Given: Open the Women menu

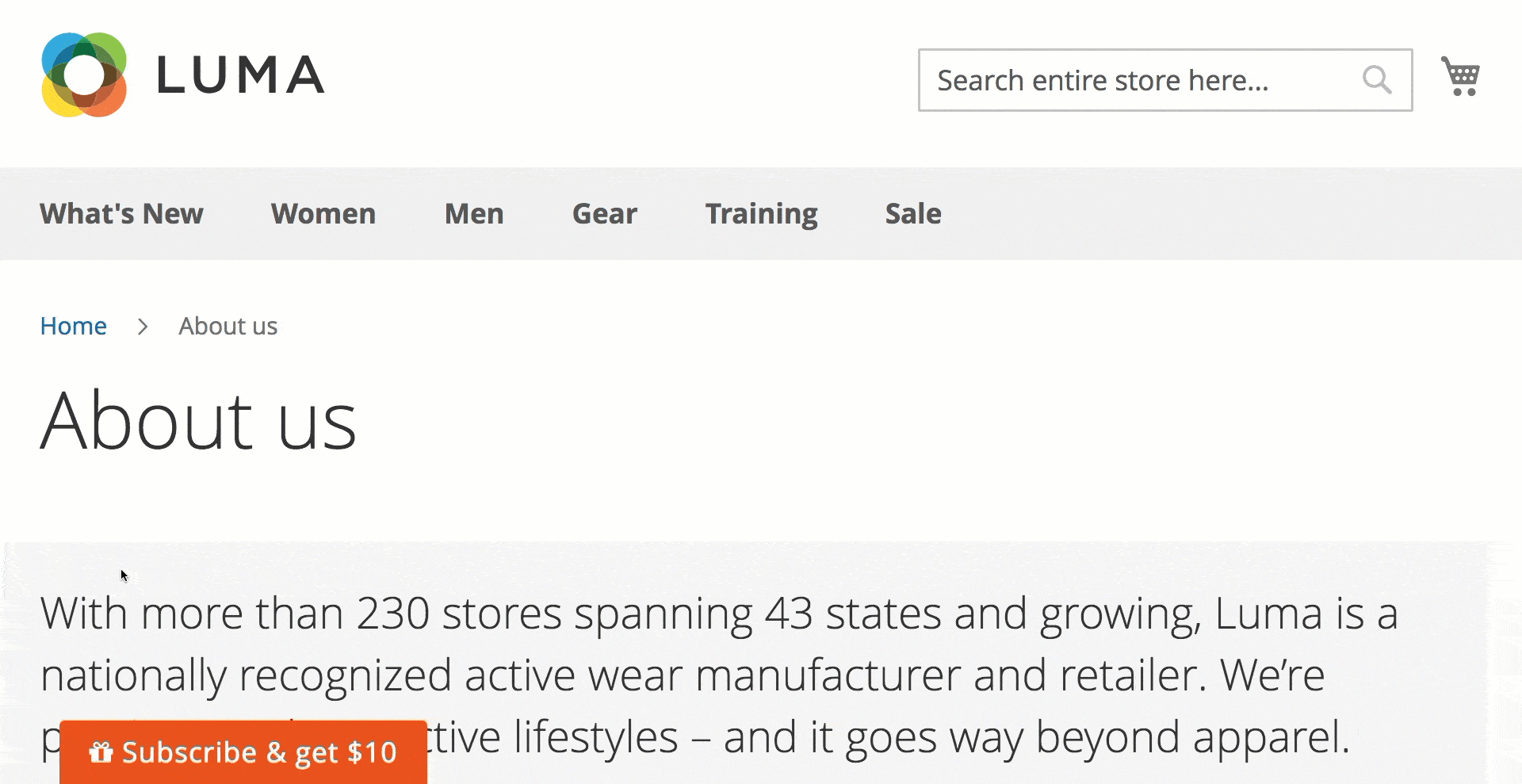Looking at the screenshot, I should click(323, 213).
